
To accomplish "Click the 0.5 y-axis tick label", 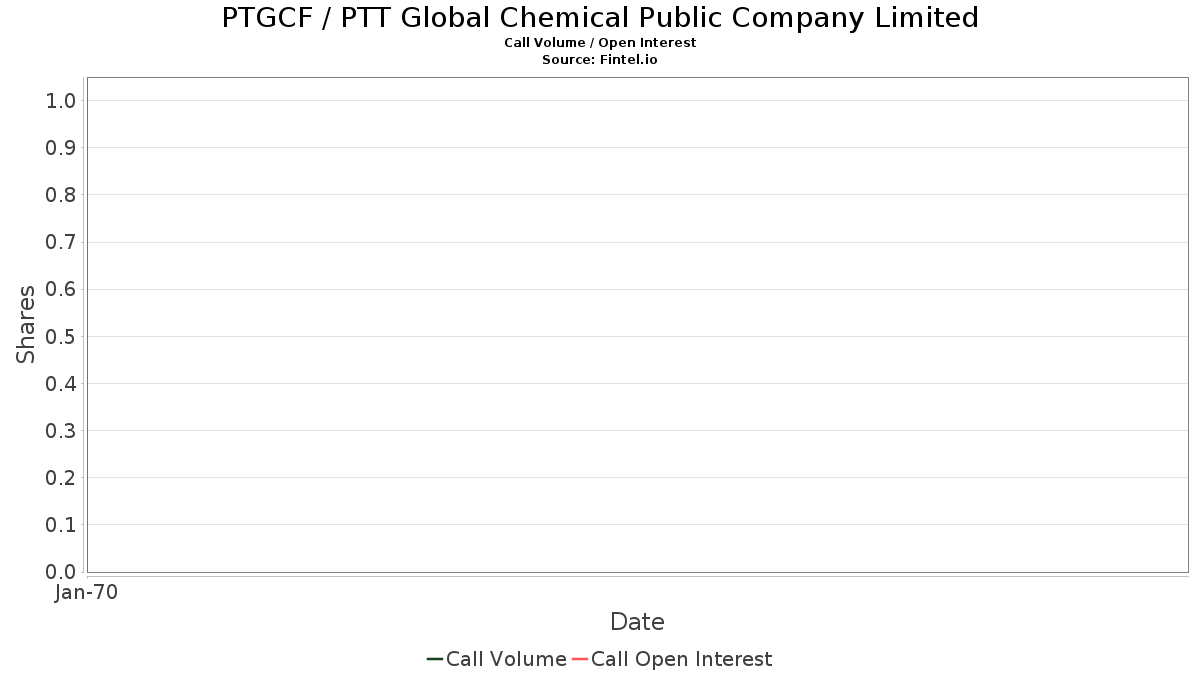I will (x=61, y=336).
